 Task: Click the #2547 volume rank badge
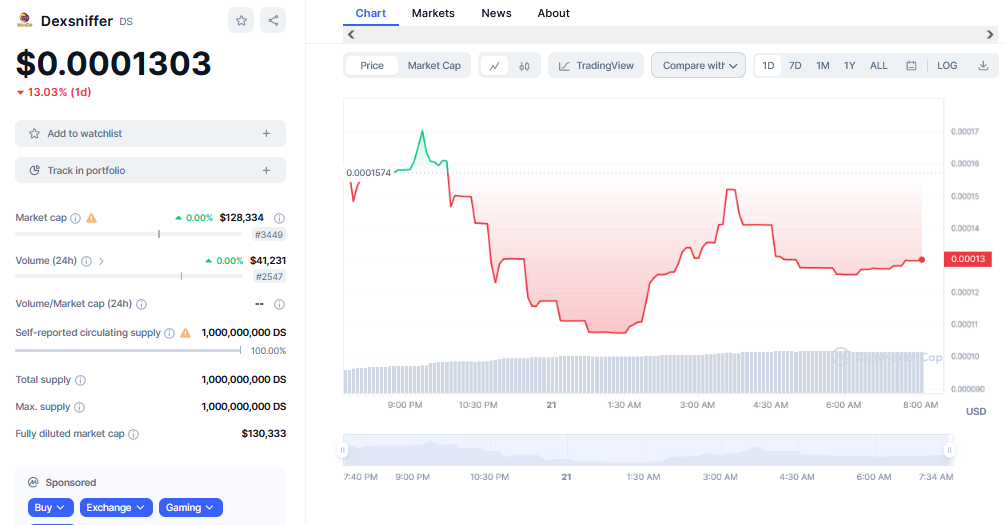269,277
